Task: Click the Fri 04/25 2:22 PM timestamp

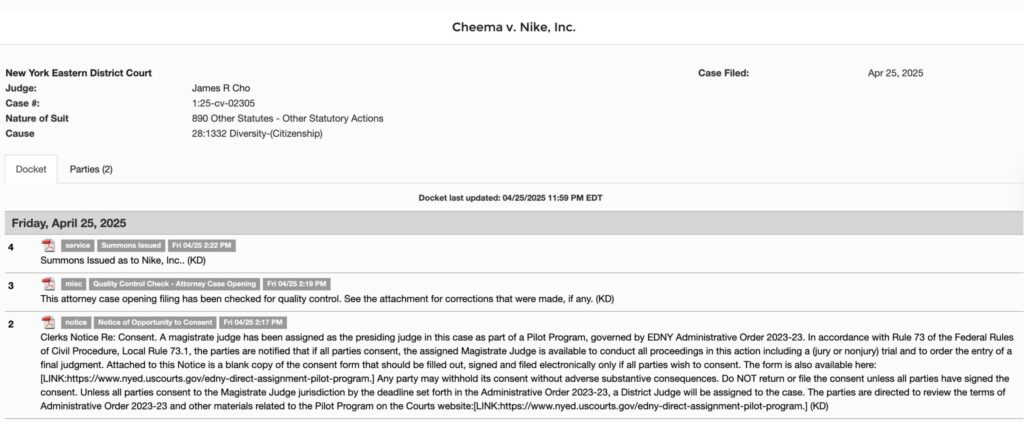Action: click(x=201, y=245)
